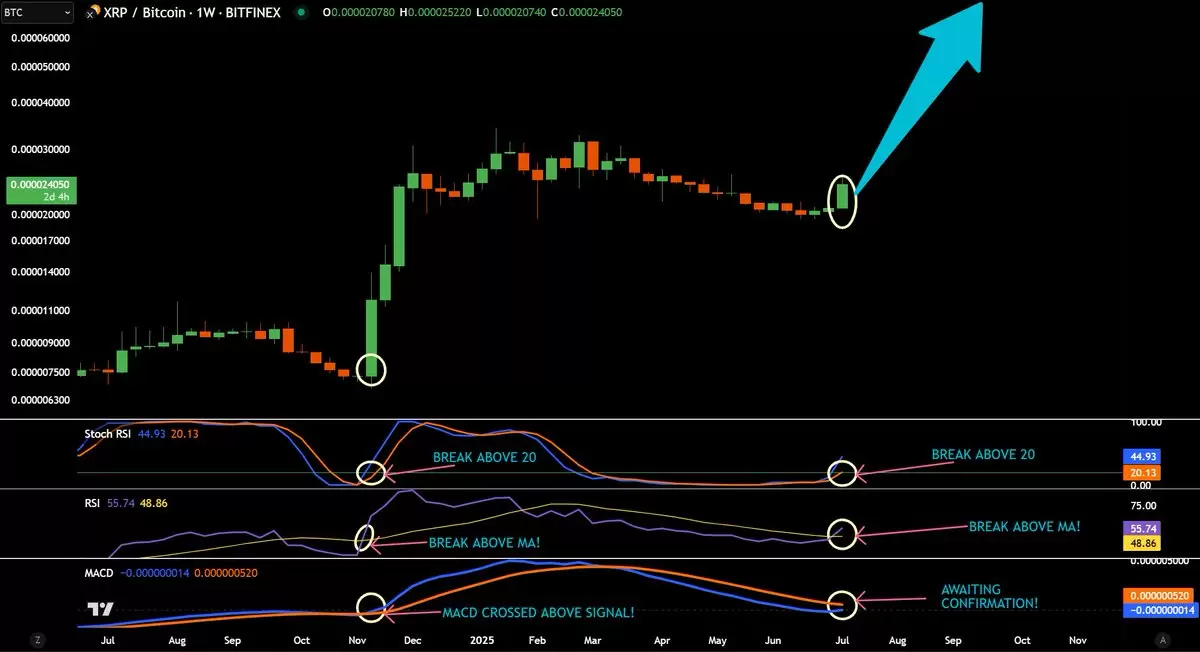Screen dimensions: 1200x652
Task: Click the yellow 48.86 RSI MA value tag
Action: pyautogui.click(x=1143, y=543)
